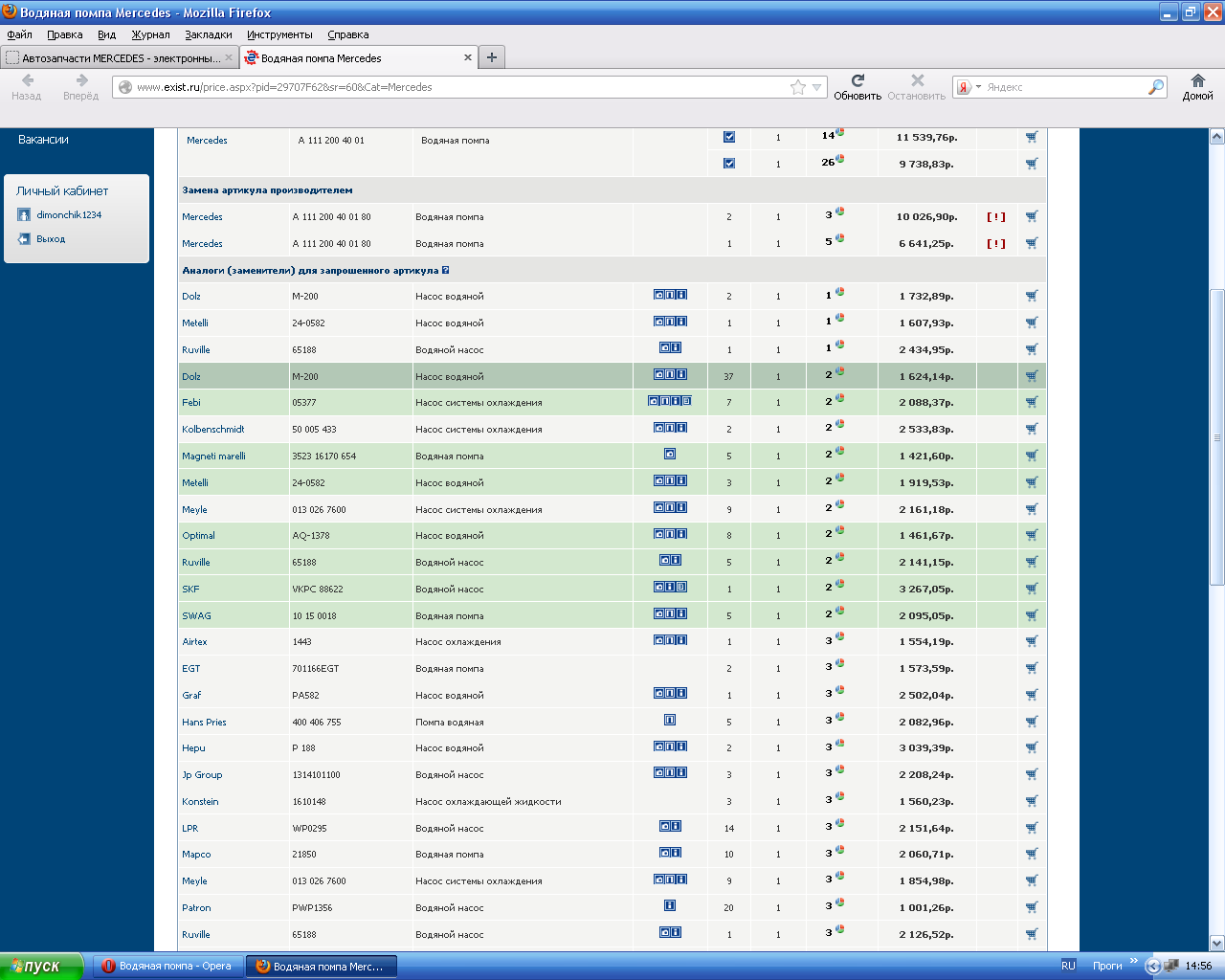Open the photo icon for Magneti marelli
This screenshot has height=980, width=1225.
(670, 454)
